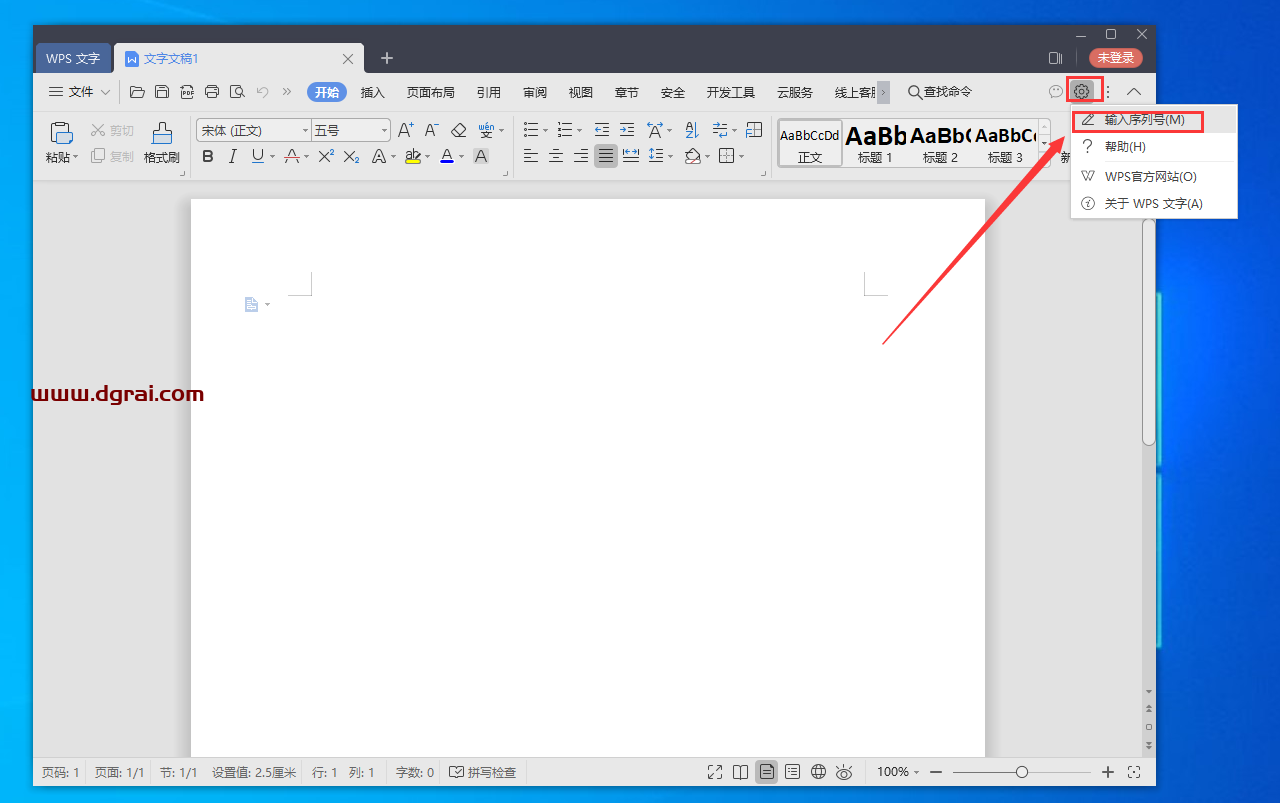
Task: Switch to web layout view globe icon
Action: (x=818, y=772)
